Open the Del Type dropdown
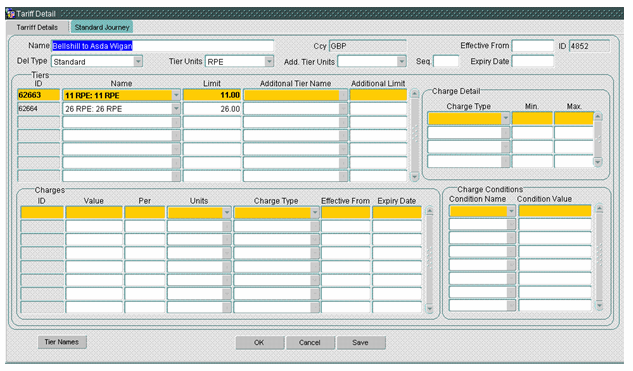Viewport: 633px width, 371px height. pos(138,62)
